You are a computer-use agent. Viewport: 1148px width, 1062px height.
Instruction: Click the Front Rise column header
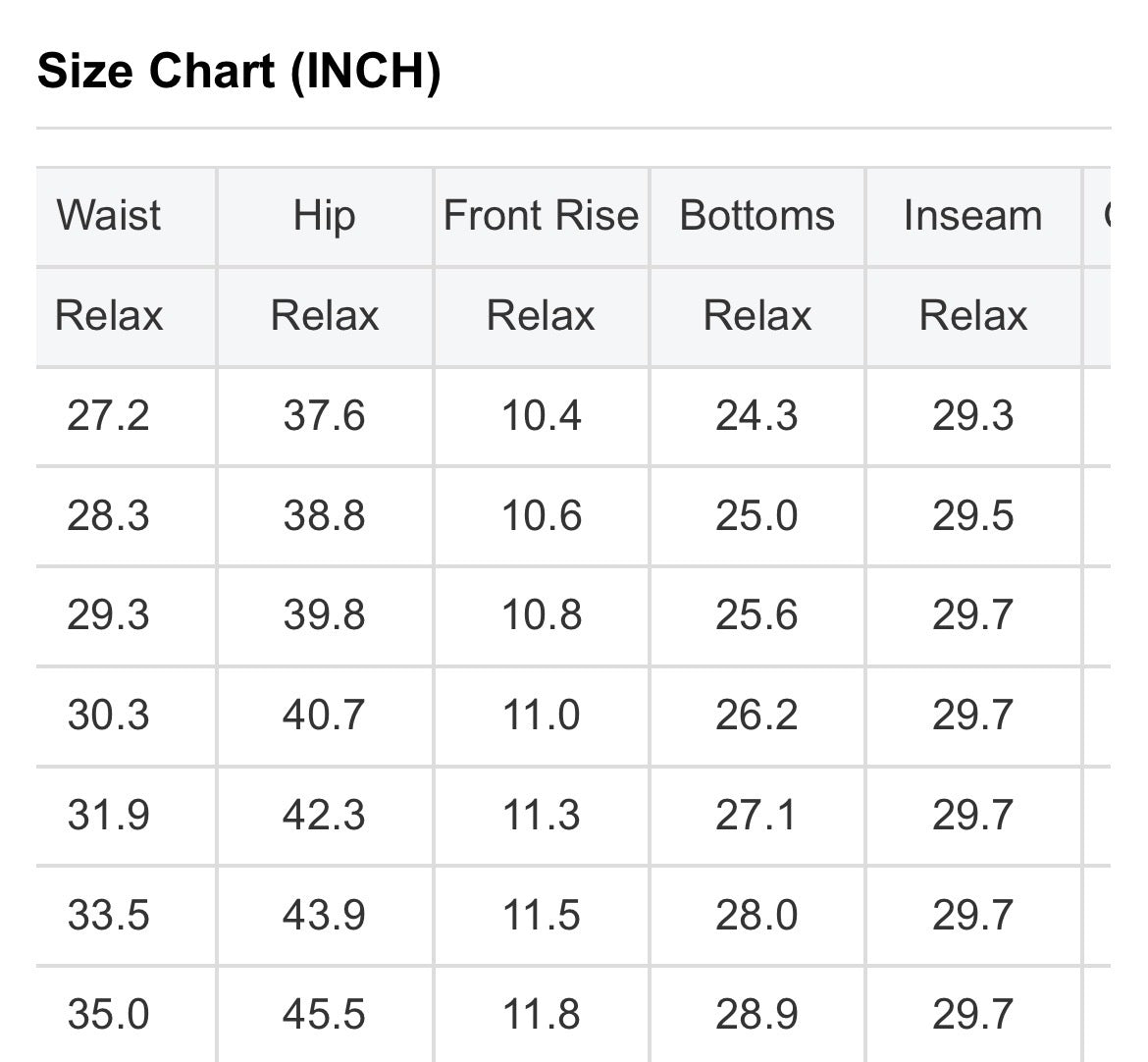pyautogui.click(x=541, y=215)
